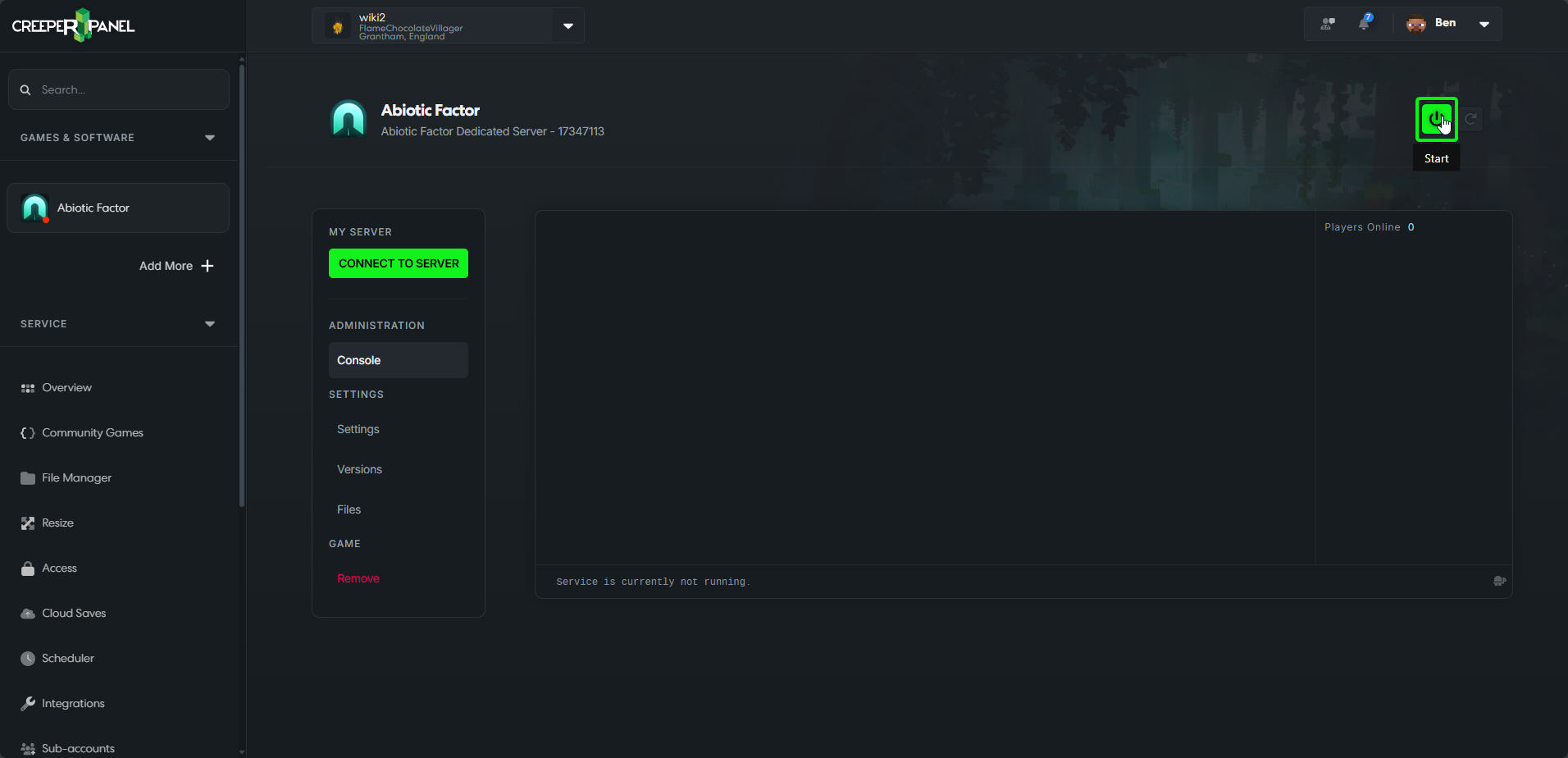Click the Abiotic Factor Dedicated Server subtitle
Image resolution: width=1568 pixels, height=758 pixels.
(x=492, y=131)
